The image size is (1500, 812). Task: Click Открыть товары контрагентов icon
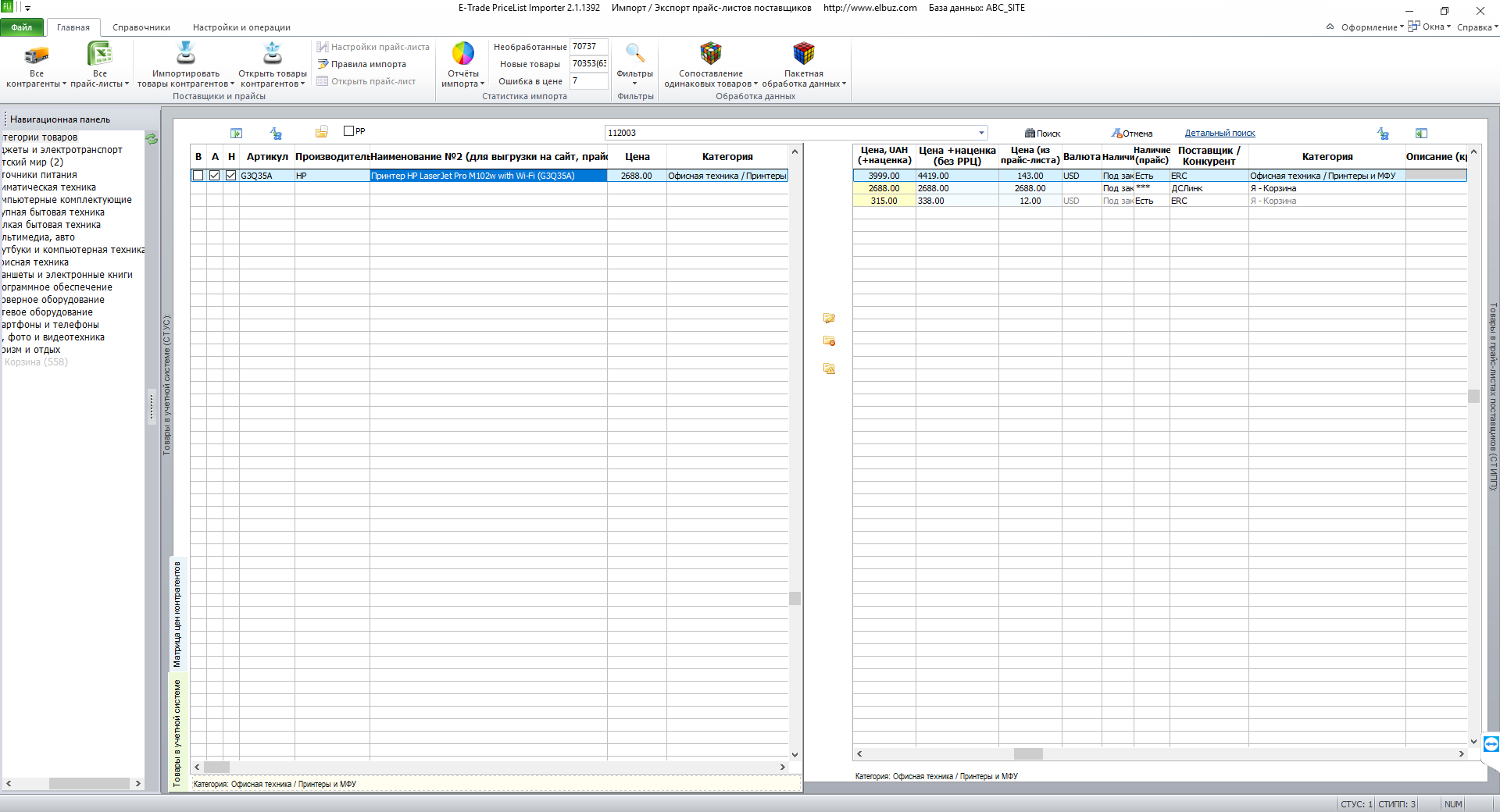[x=272, y=53]
